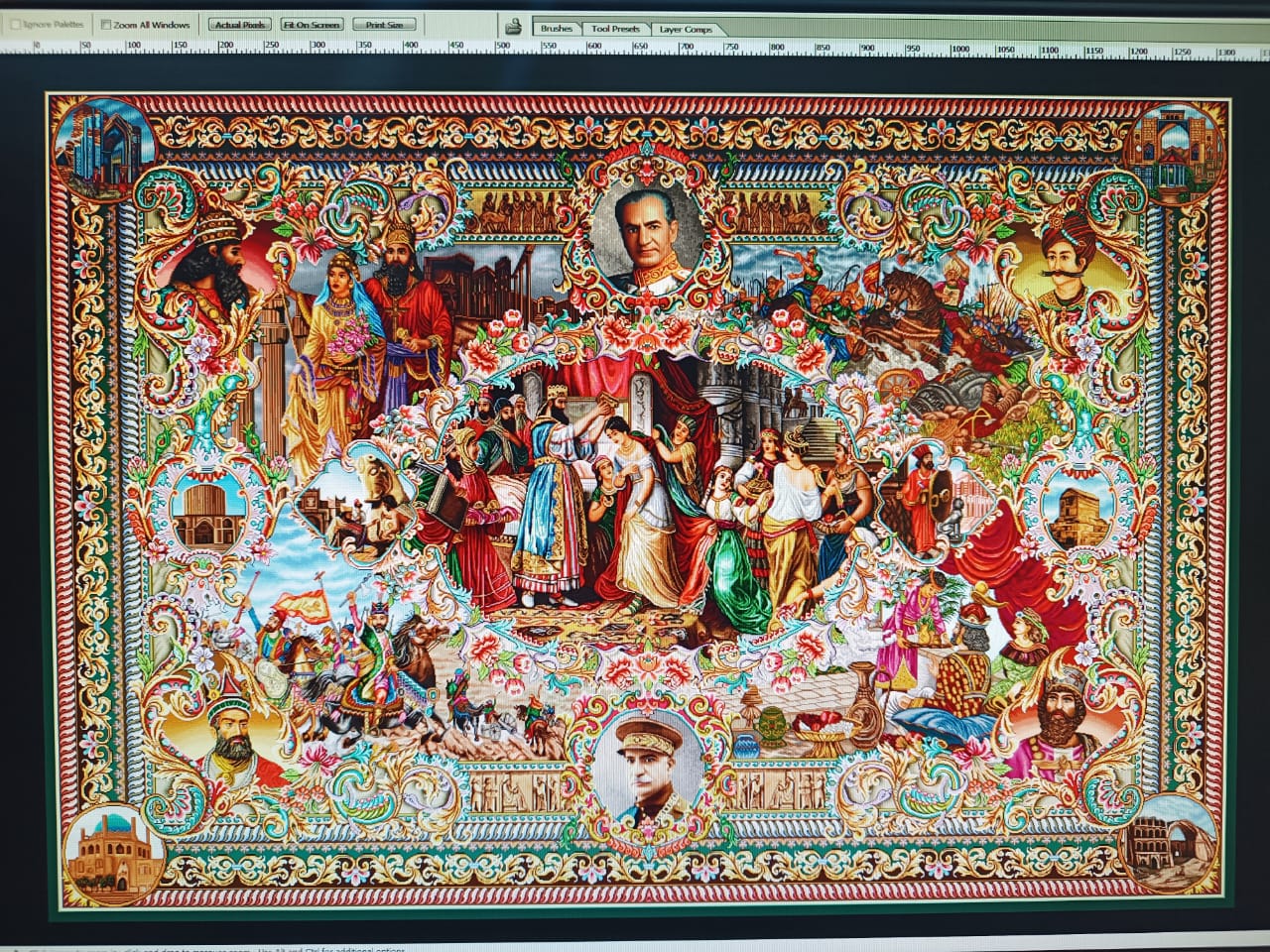Image resolution: width=1270 pixels, height=952 pixels.
Task: Click the Actual Pixels button
Action: click(x=239, y=24)
